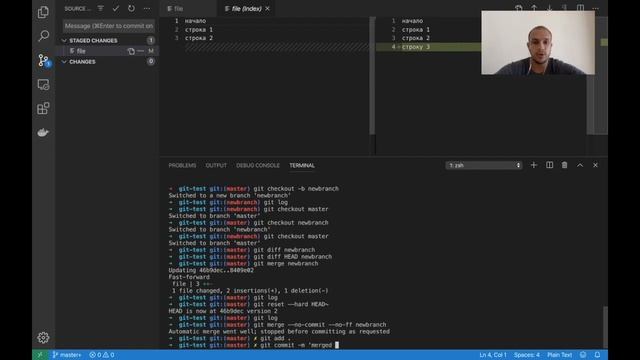This screenshot has height=360, width=640.
Task: Click the commit checkmark icon
Action: point(116,8)
